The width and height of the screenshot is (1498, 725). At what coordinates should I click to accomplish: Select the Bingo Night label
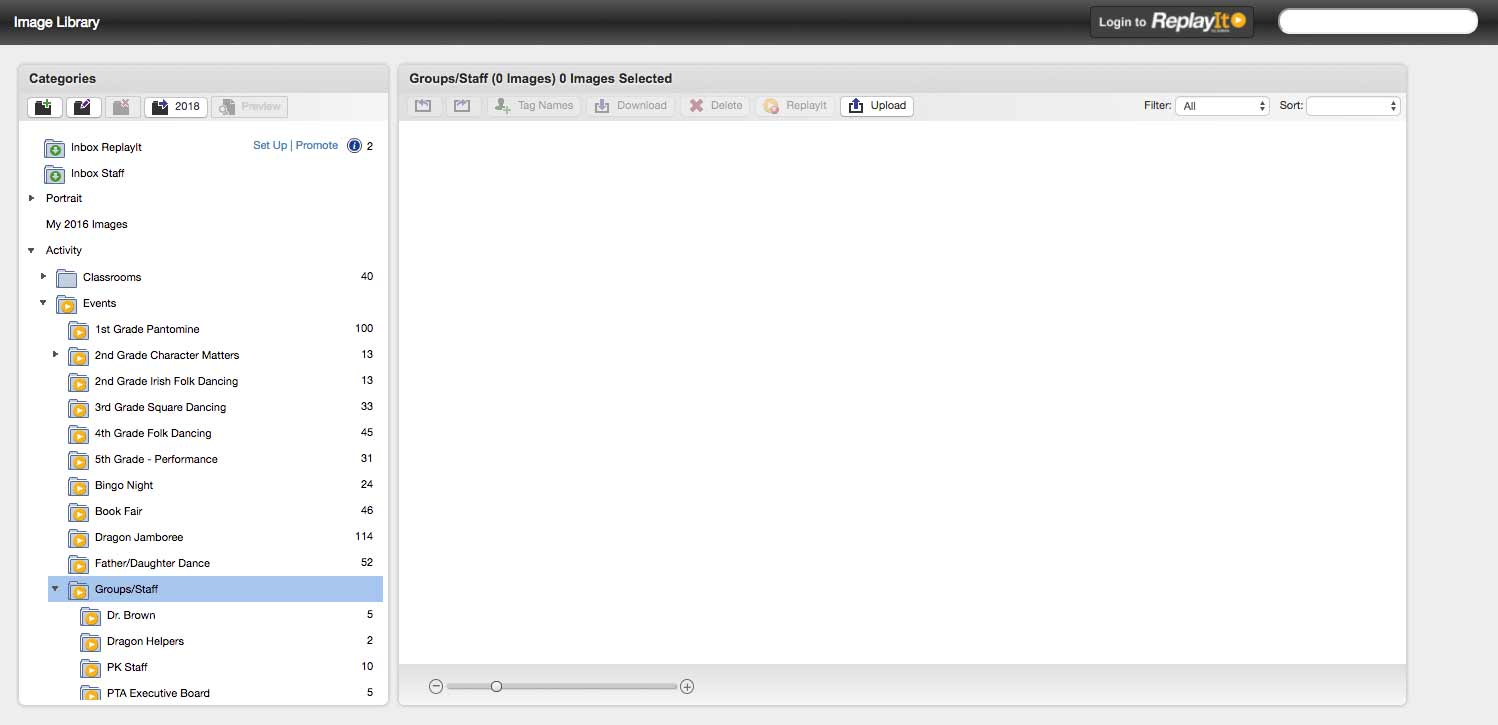(x=124, y=485)
